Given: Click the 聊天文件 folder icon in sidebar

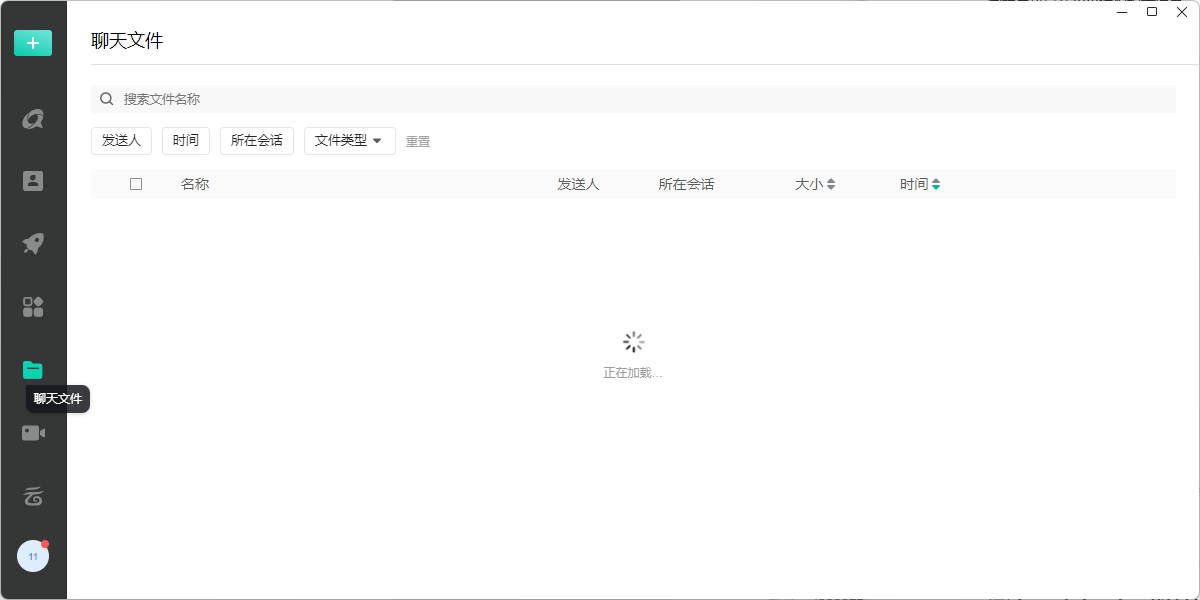Looking at the screenshot, I should pyautogui.click(x=33, y=369).
